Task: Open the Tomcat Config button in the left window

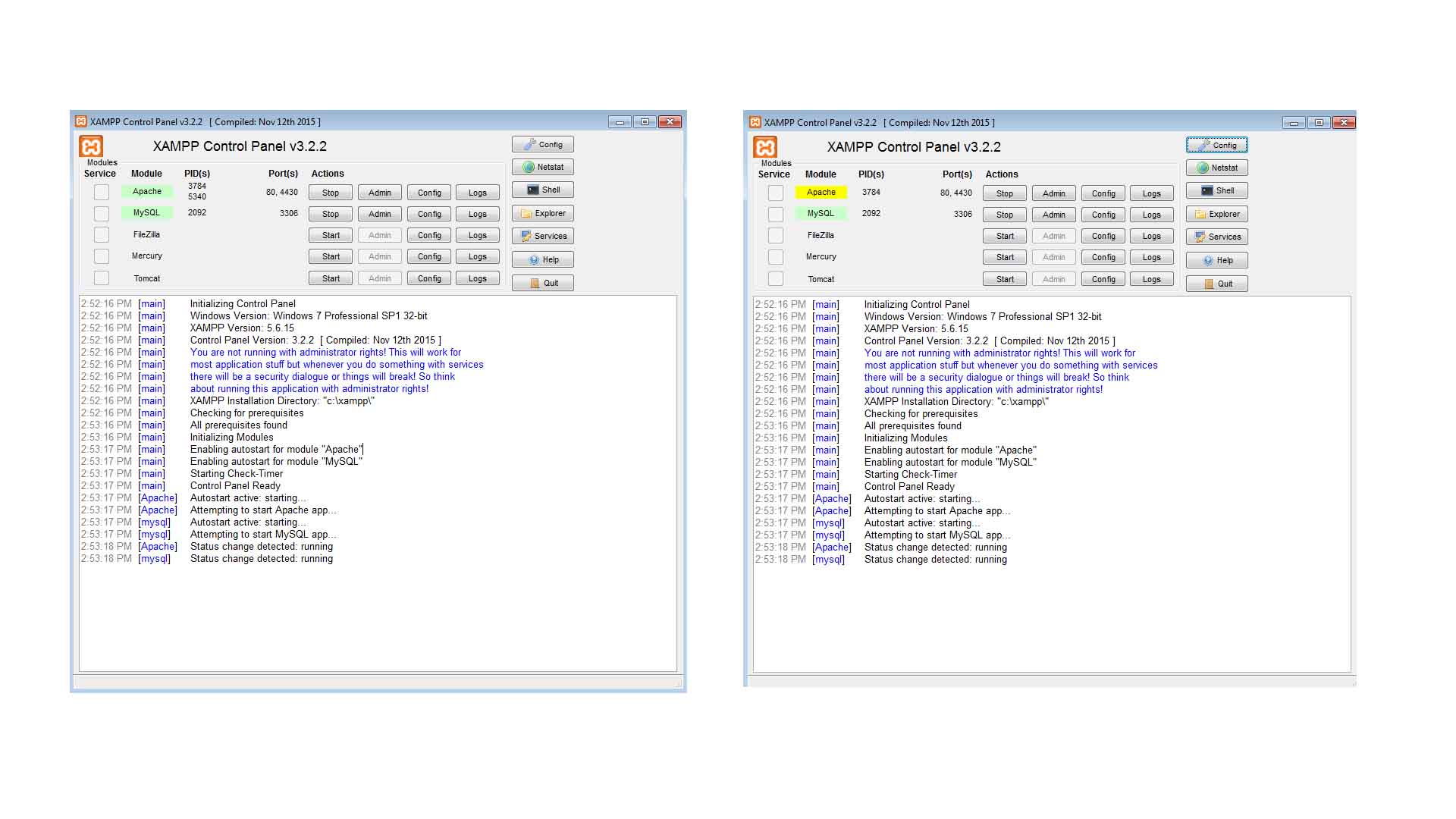Action: pos(429,278)
